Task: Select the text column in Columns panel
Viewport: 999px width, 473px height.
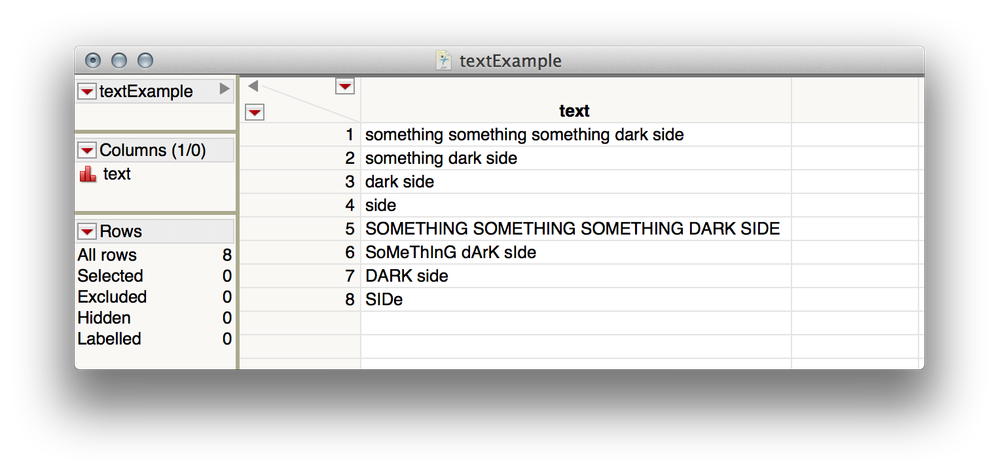Action: pos(117,174)
